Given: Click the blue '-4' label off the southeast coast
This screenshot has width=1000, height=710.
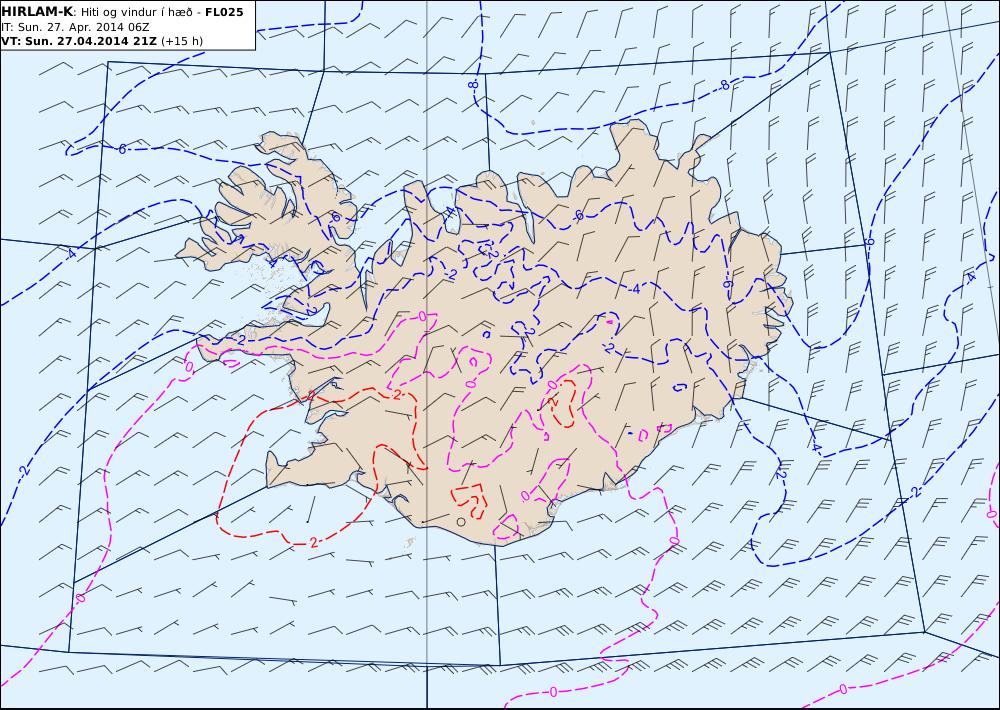Looking at the screenshot, I should [816, 448].
